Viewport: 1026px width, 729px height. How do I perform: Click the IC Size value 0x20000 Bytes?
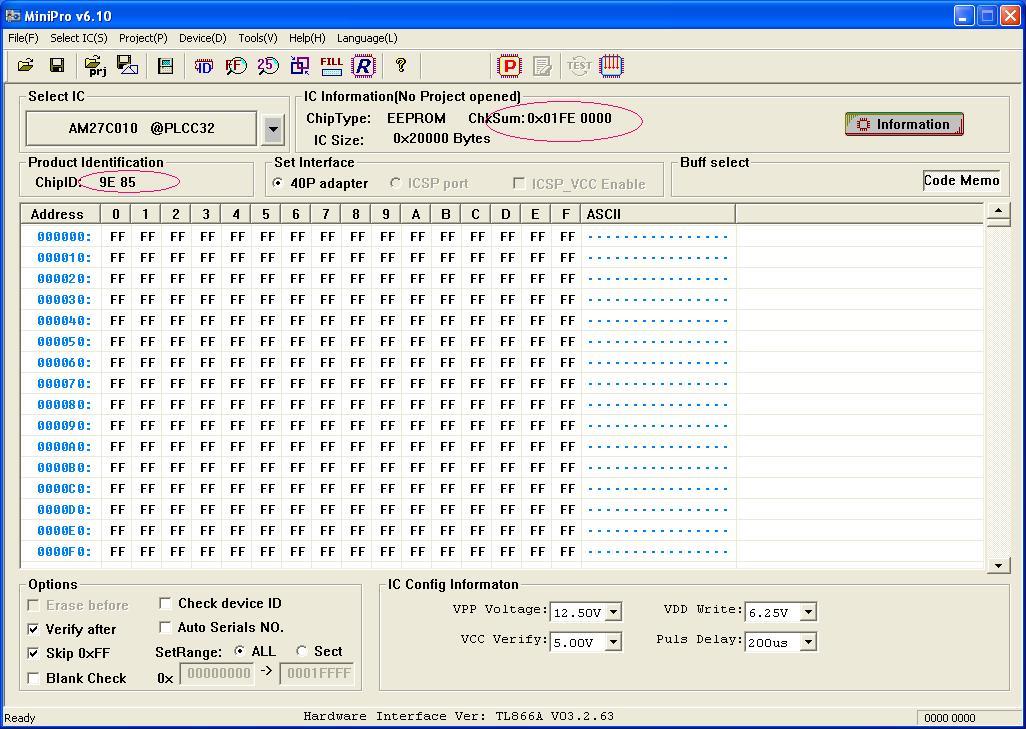coord(442,139)
